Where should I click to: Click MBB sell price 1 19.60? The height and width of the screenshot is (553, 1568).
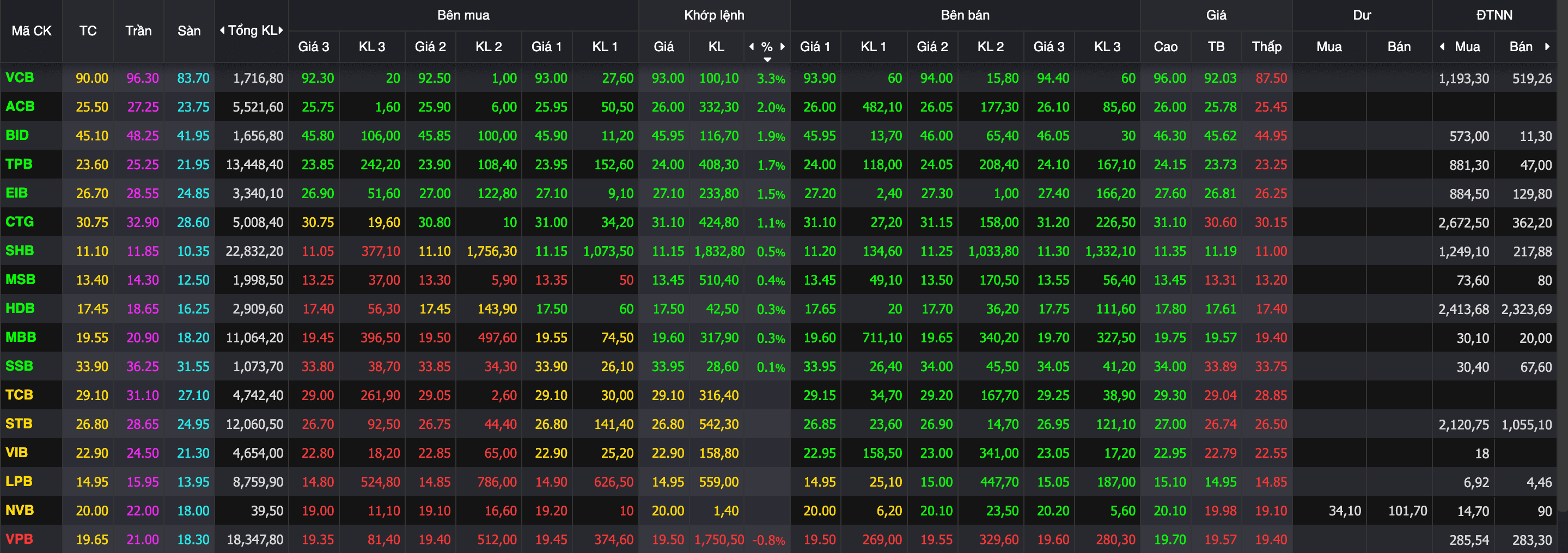point(819,337)
